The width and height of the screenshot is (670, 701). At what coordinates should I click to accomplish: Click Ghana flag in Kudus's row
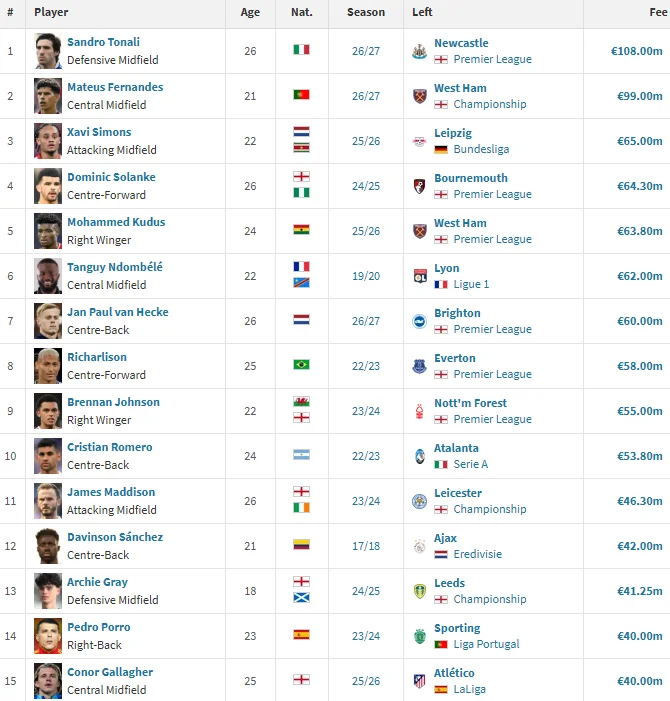pyautogui.click(x=301, y=230)
